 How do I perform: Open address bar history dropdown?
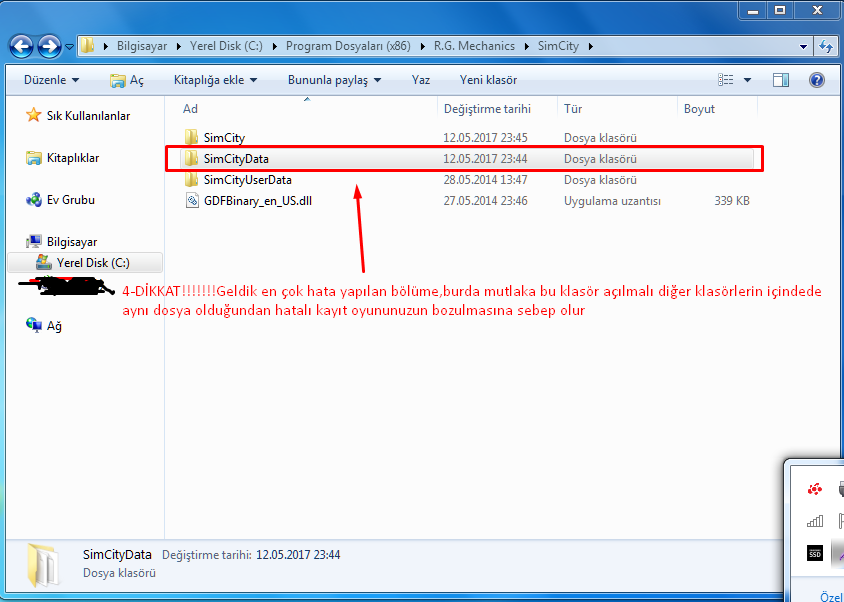pyautogui.click(x=804, y=47)
